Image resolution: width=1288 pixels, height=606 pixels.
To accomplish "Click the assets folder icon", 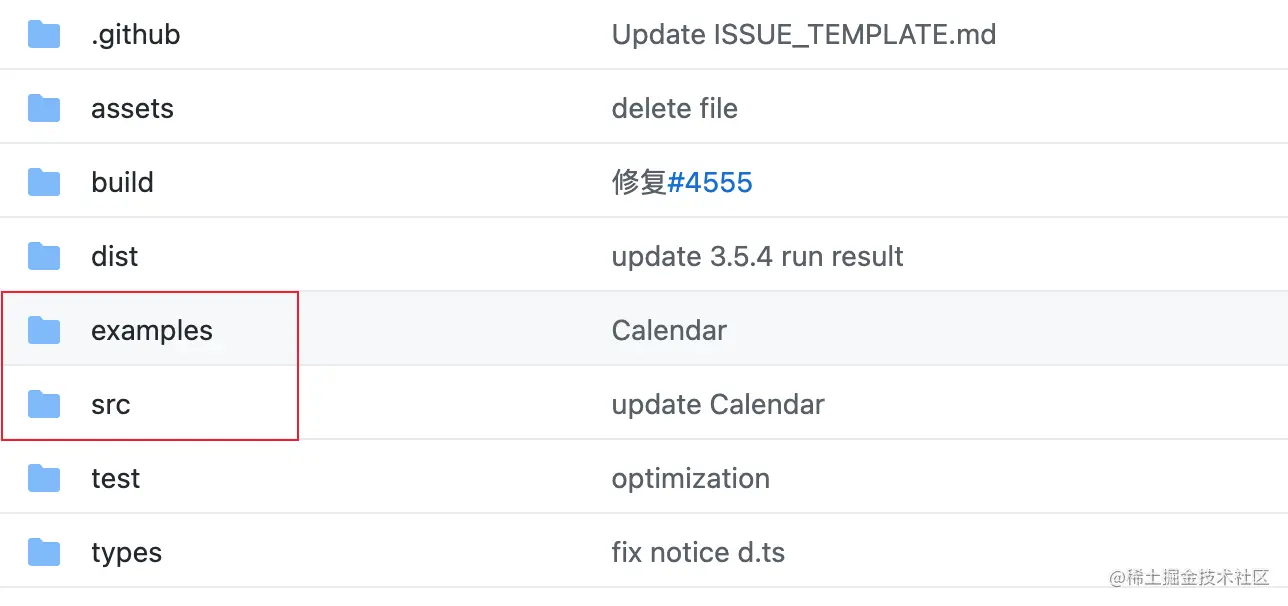I will pyautogui.click(x=44, y=108).
